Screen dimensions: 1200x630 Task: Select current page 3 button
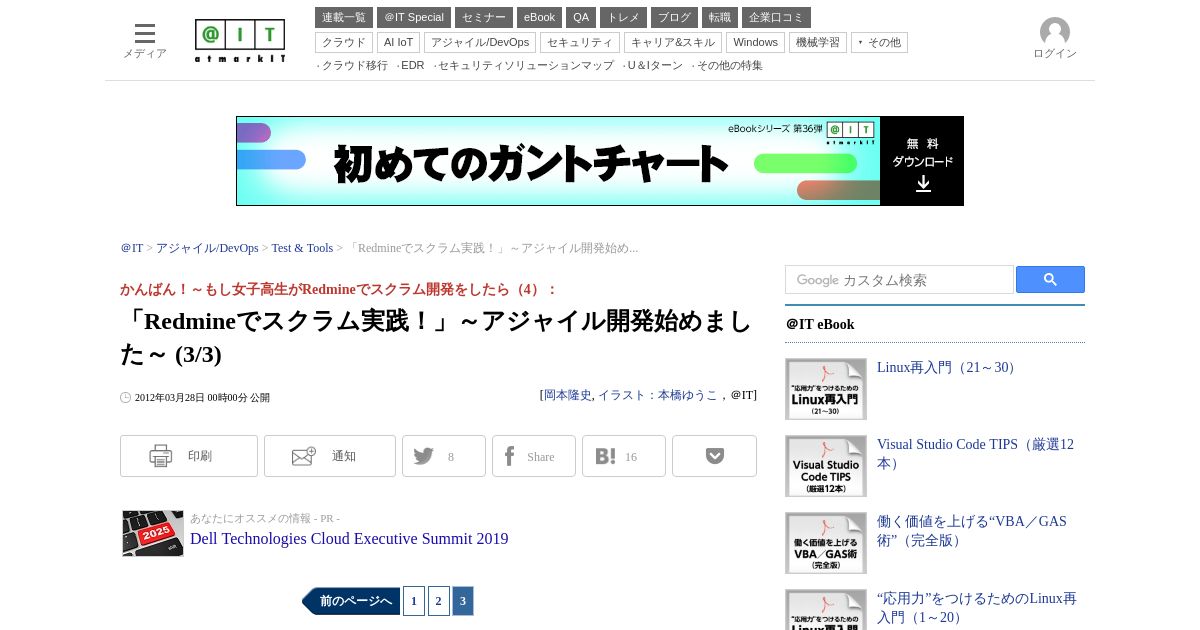click(x=463, y=601)
